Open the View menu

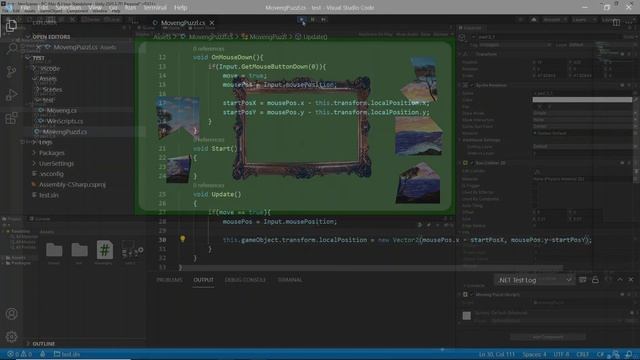[x=95, y=7]
